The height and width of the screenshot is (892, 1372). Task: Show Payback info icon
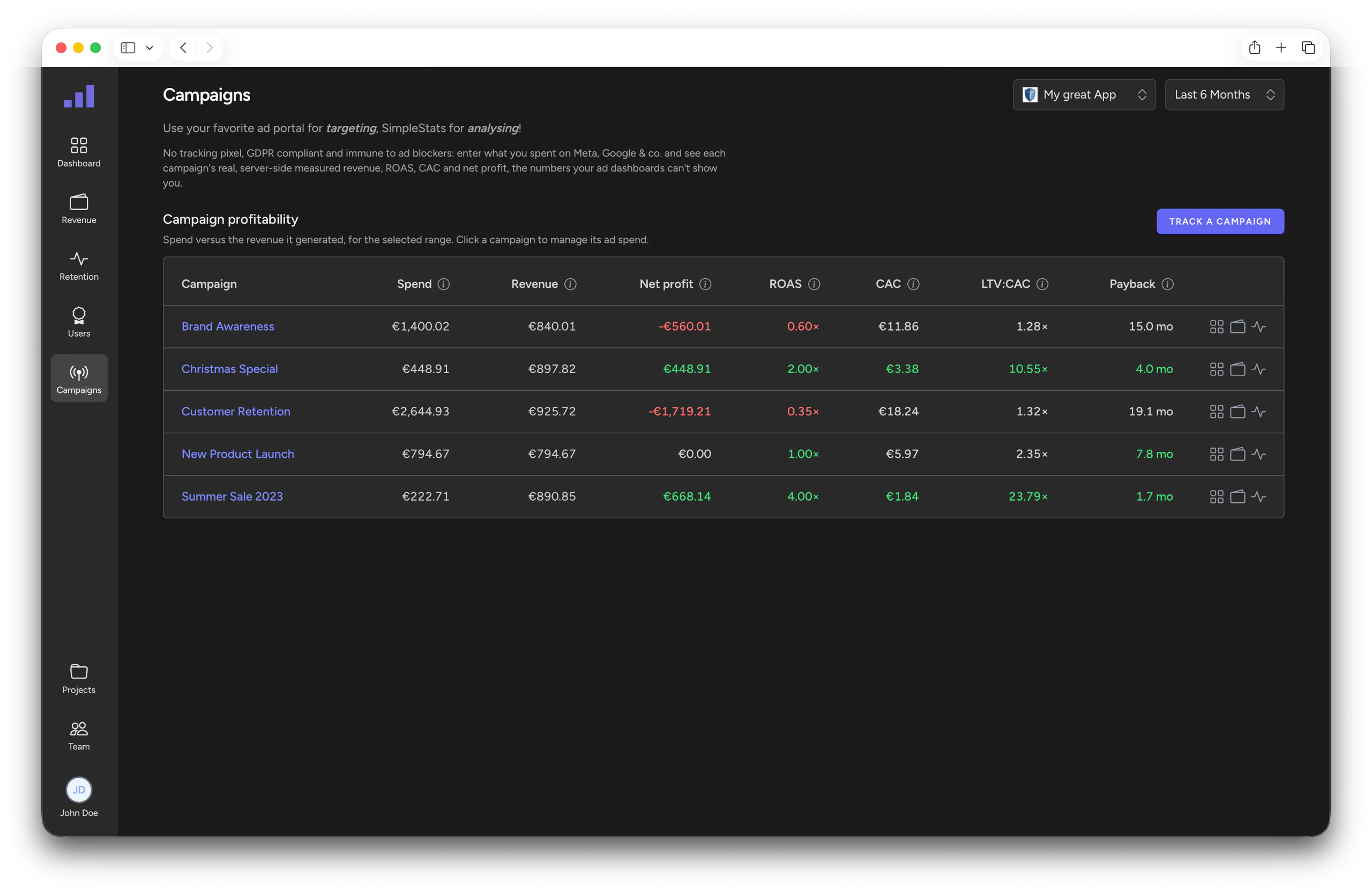pyautogui.click(x=1167, y=284)
